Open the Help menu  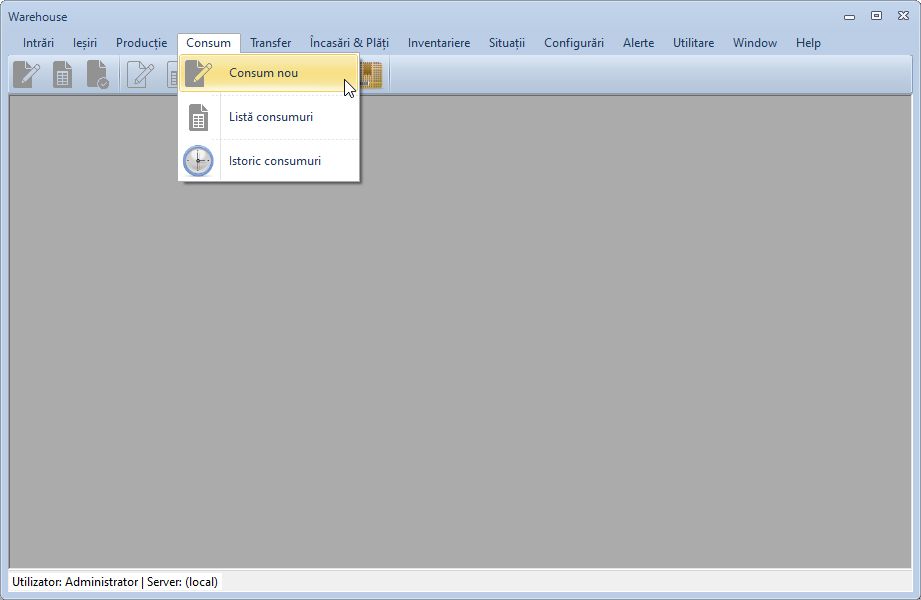pyautogui.click(x=808, y=43)
